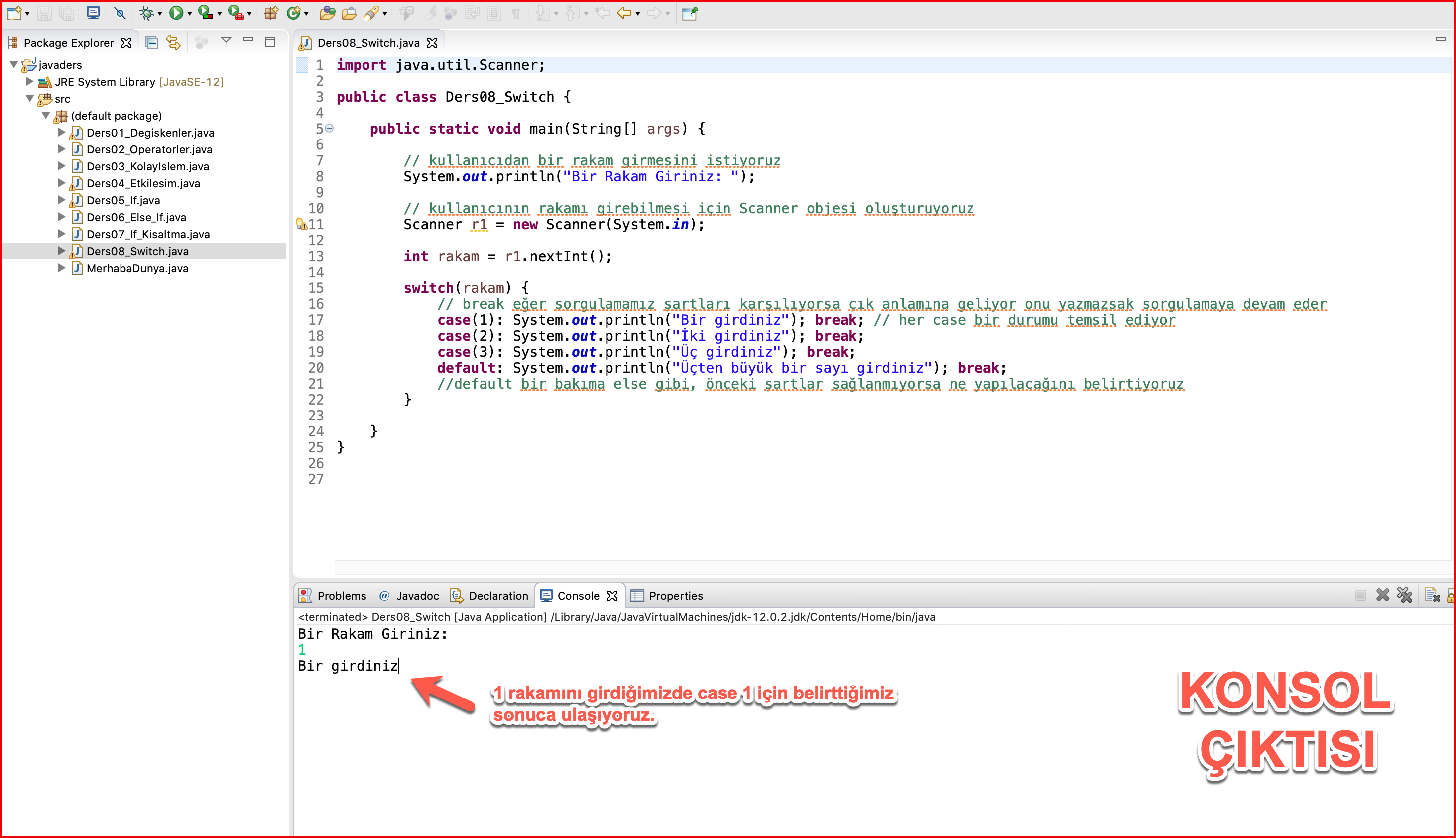Viewport: 1456px width, 838px height.
Task: Collapse the (default package) node
Action: [x=46, y=115]
